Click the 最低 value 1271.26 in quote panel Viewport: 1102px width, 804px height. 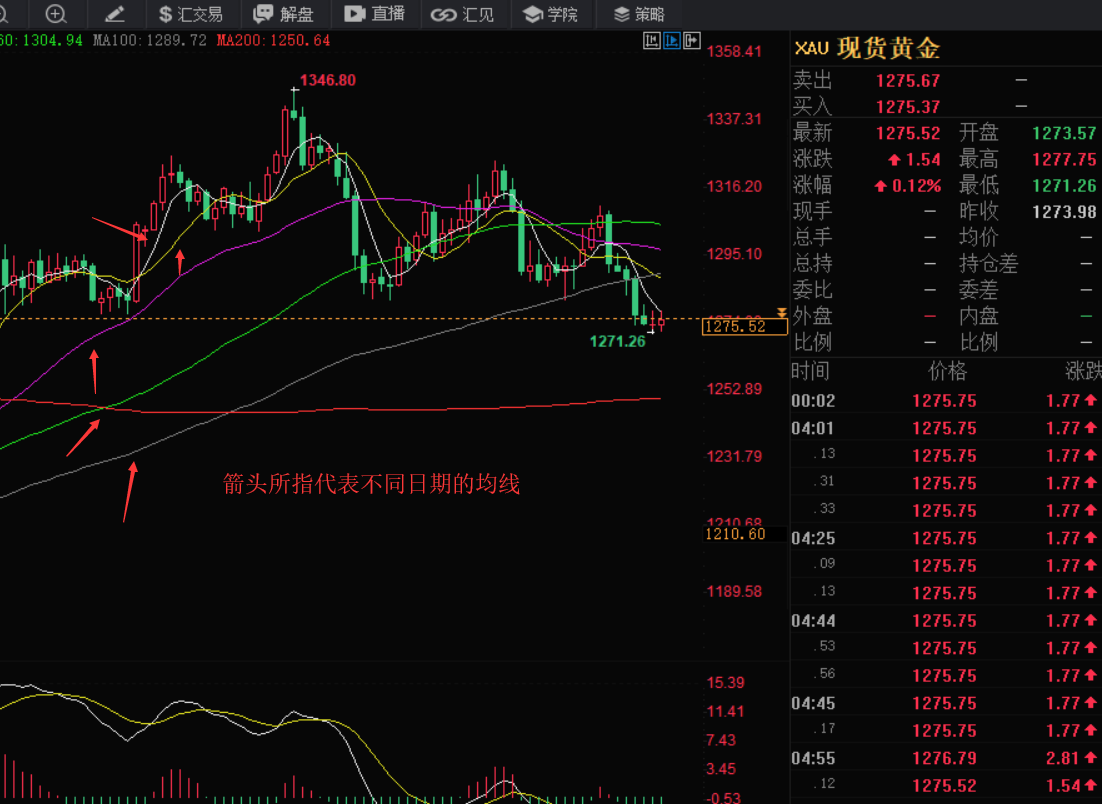coord(1064,186)
